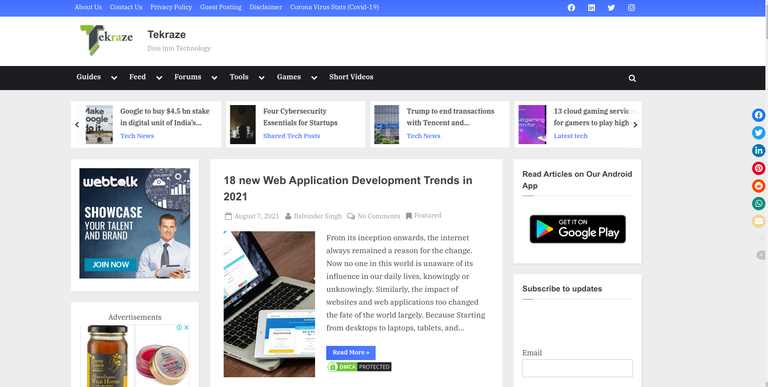Click the DMCA Protected badge
The width and height of the screenshot is (768, 387).
tap(359, 366)
